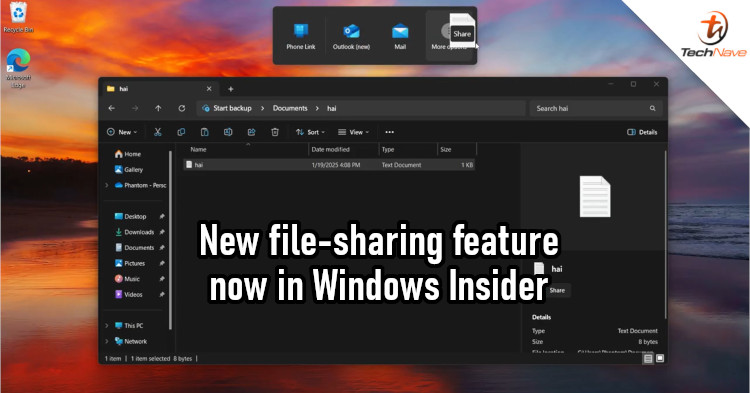Viewport: 750px width, 393px height.
Task: Switch to details list view icon
Action: [x=648, y=358]
